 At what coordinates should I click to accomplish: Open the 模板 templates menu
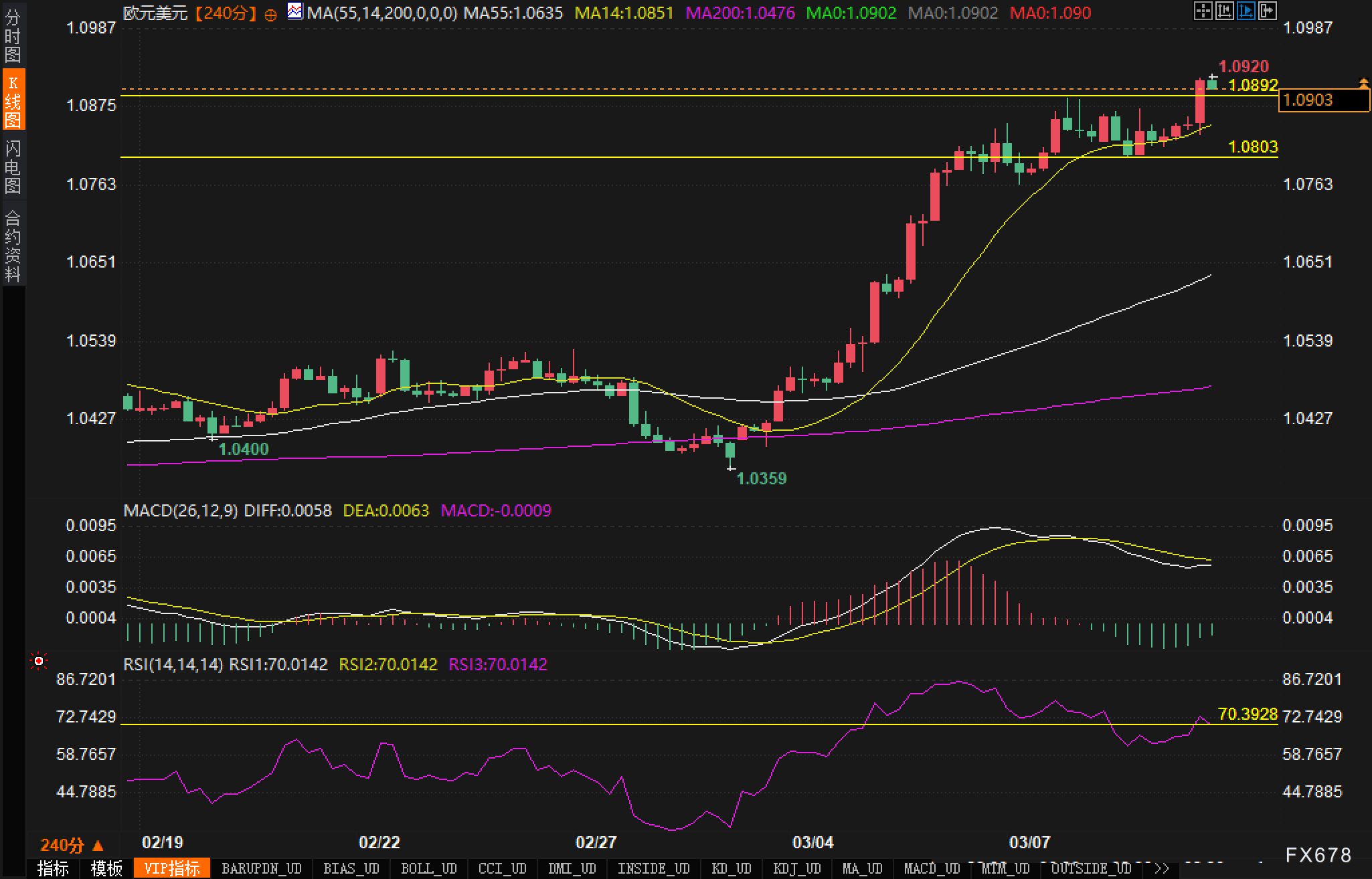pos(106,868)
